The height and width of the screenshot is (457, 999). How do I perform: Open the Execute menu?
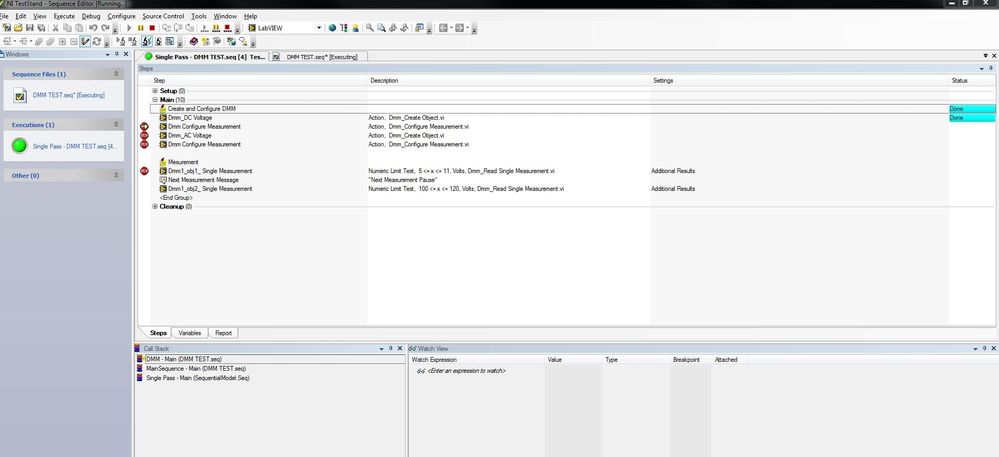pyautogui.click(x=64, y=16)
